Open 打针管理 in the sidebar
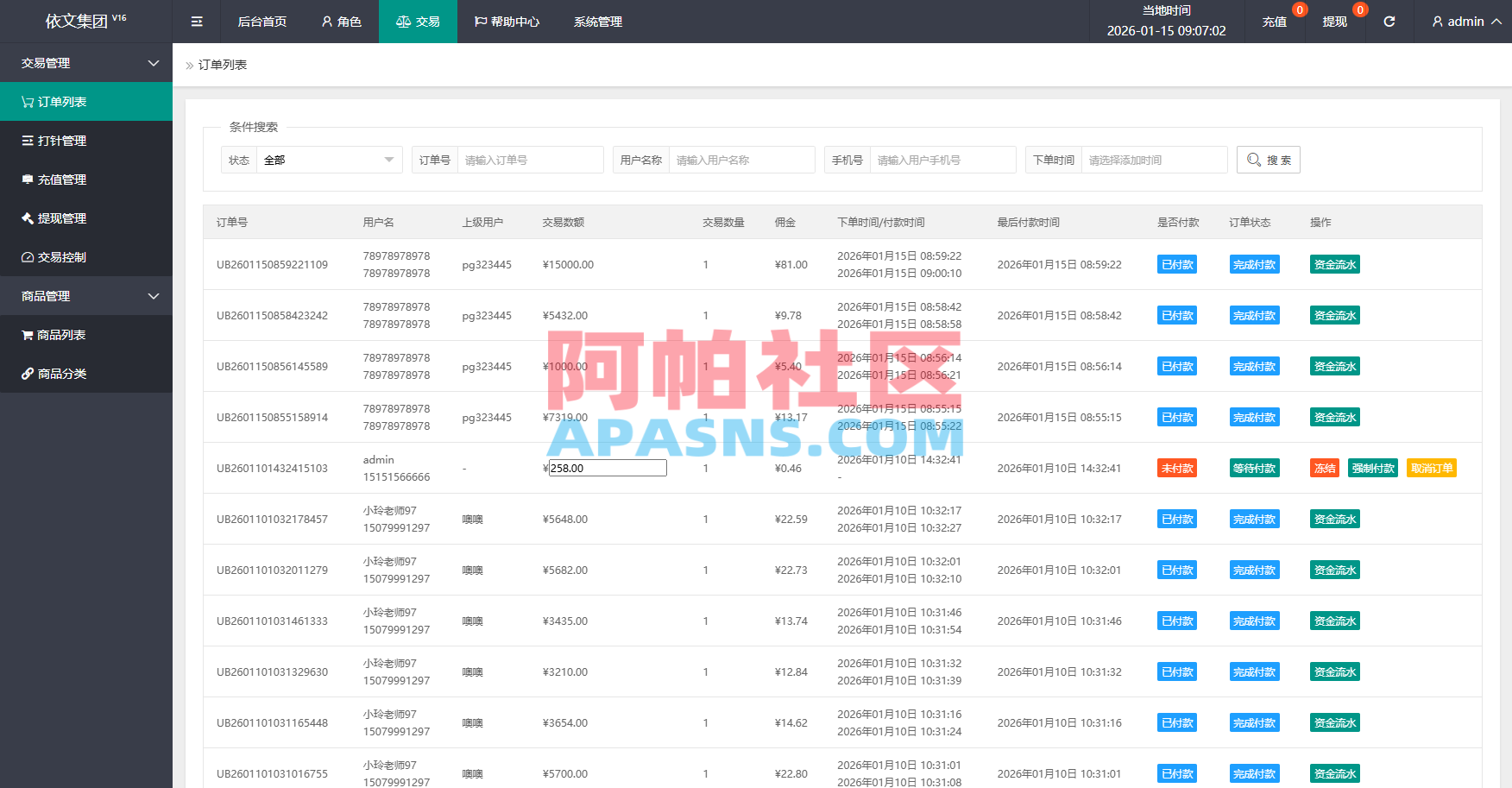 [x=86, y=141]
